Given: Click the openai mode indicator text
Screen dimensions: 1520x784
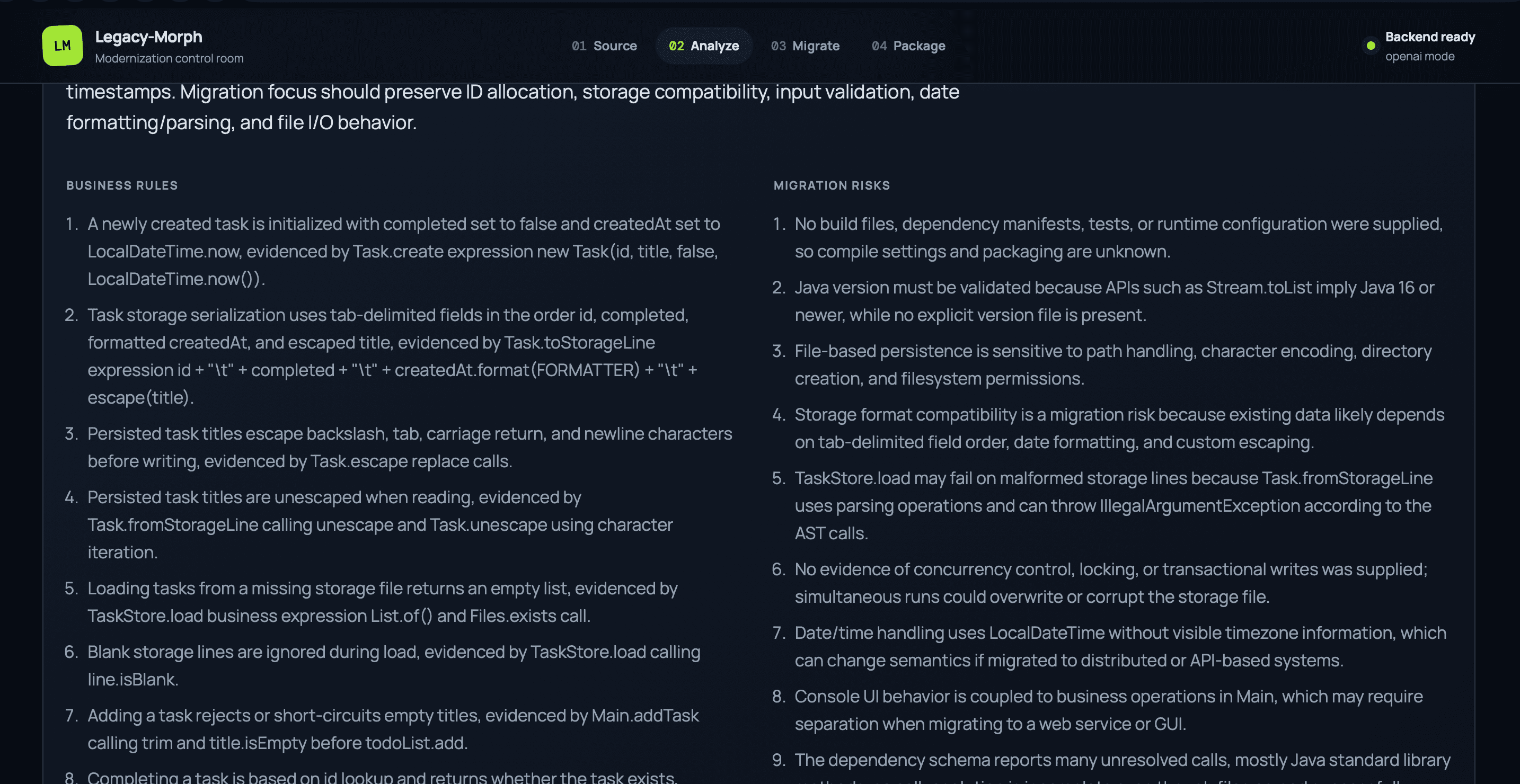Looking at the screenshot, I should pos(1420,57).
